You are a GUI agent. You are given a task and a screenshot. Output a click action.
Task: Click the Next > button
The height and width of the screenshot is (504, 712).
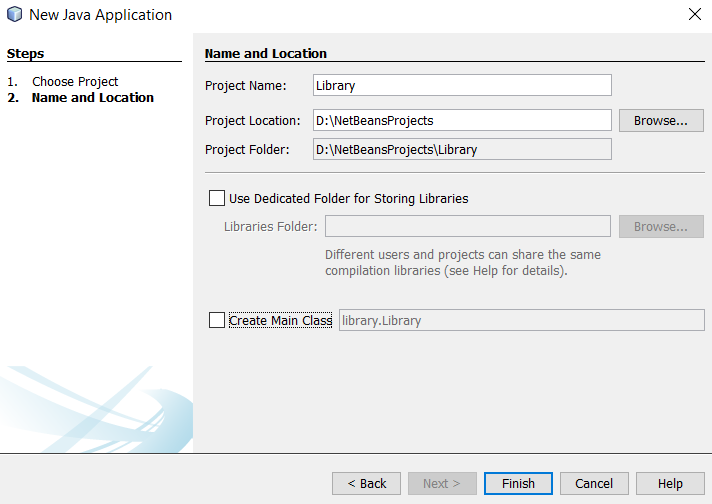[442, 484]
